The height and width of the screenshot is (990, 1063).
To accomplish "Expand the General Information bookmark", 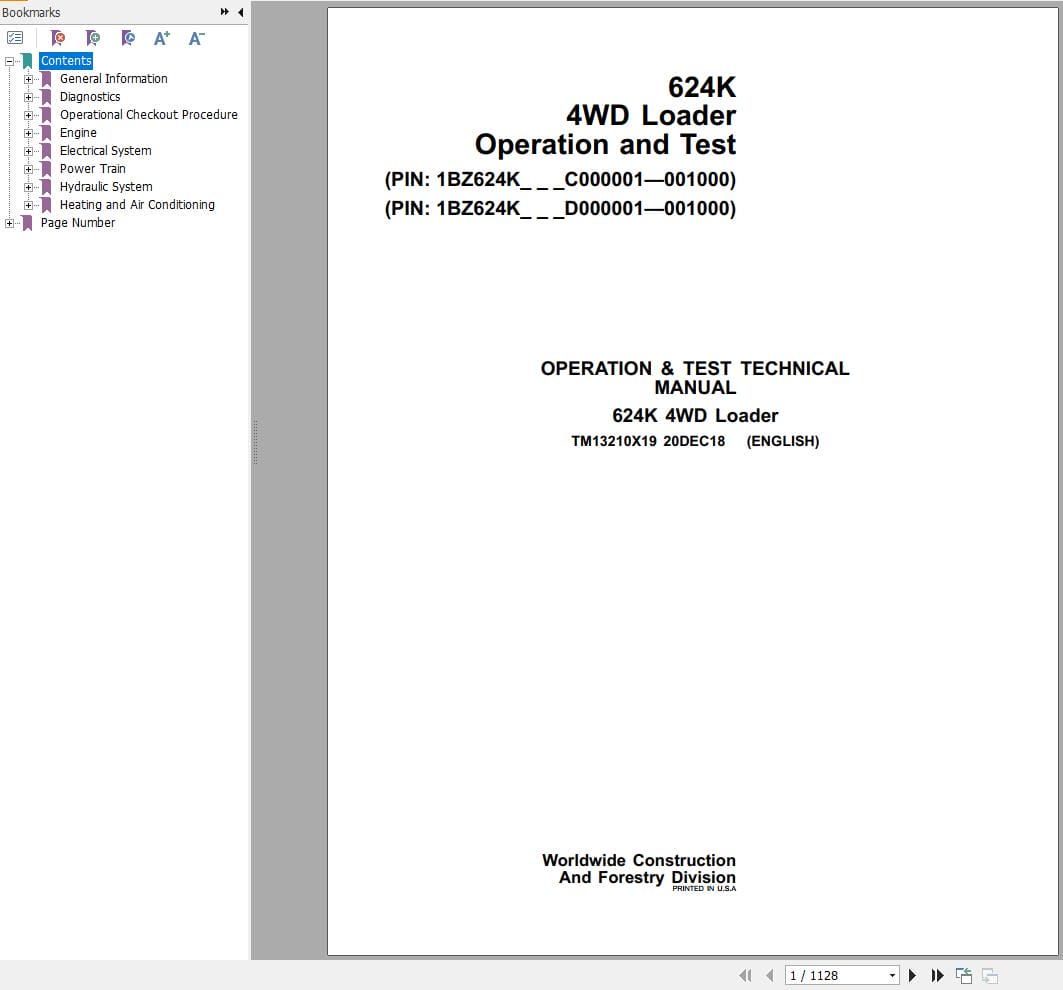I will (x=28, y=79).
